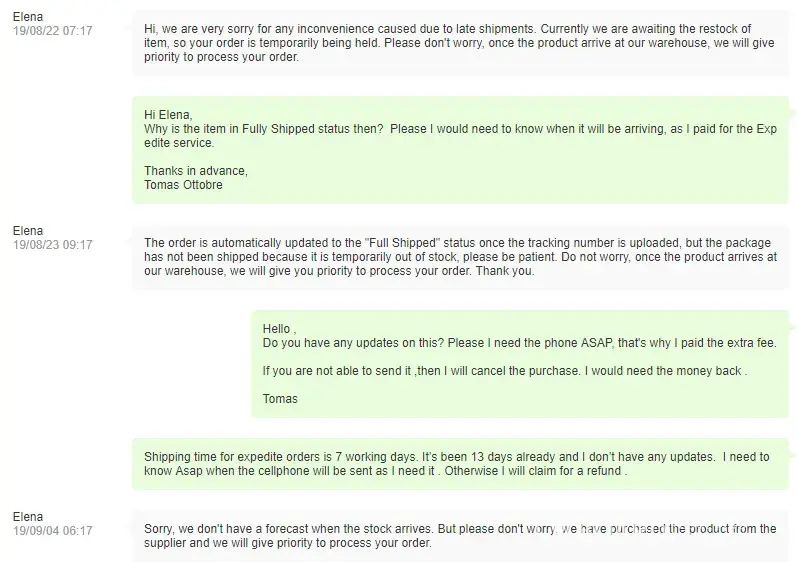This screenshot has height=562, width=797.
Task: Click the 19/08/22 07:17 timestamp
Action: 52,31
